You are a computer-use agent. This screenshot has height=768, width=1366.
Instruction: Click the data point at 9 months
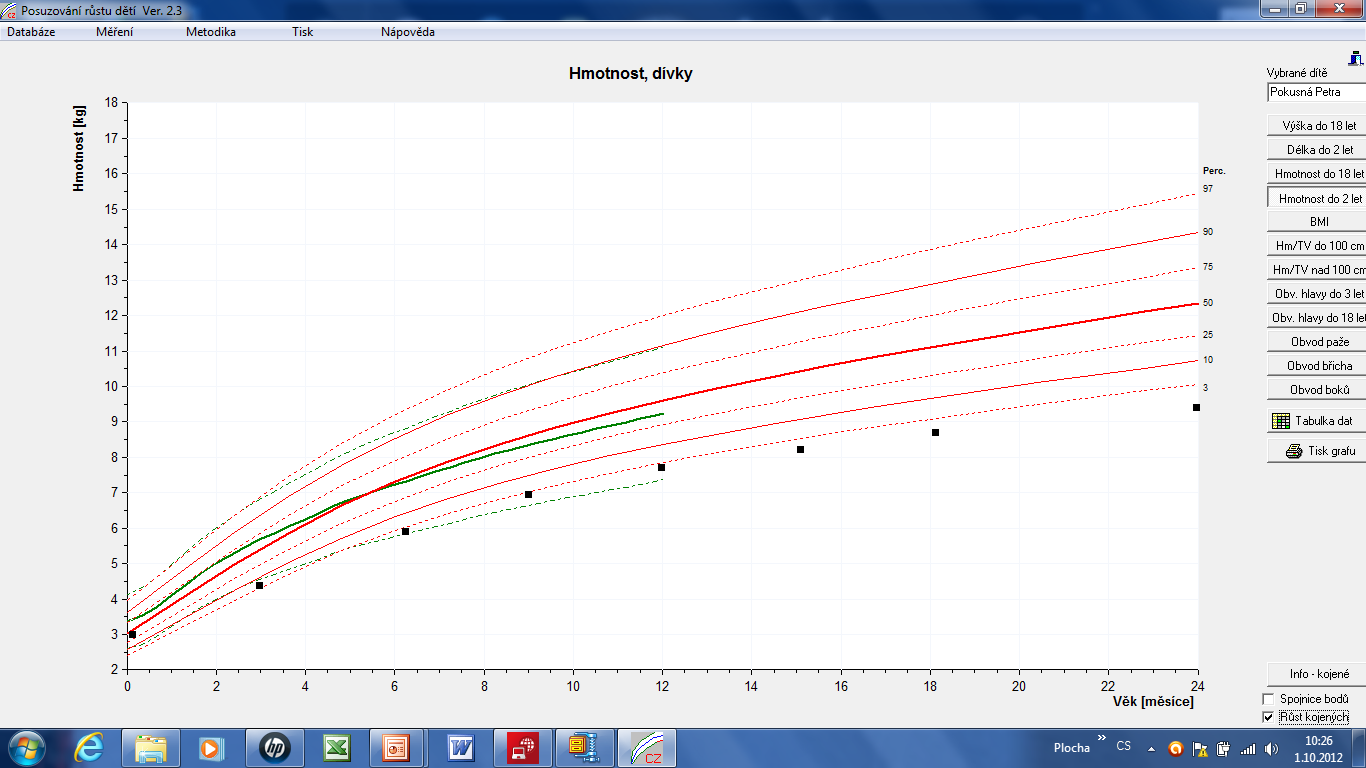(x=528, y=494)
